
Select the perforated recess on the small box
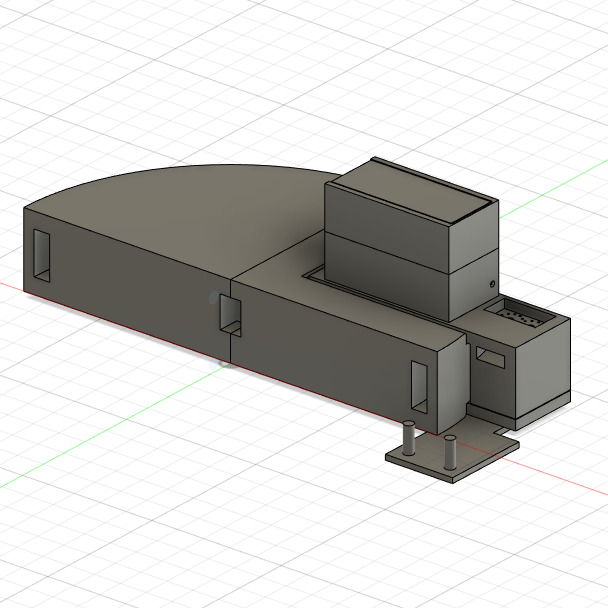tap(519, 313)
